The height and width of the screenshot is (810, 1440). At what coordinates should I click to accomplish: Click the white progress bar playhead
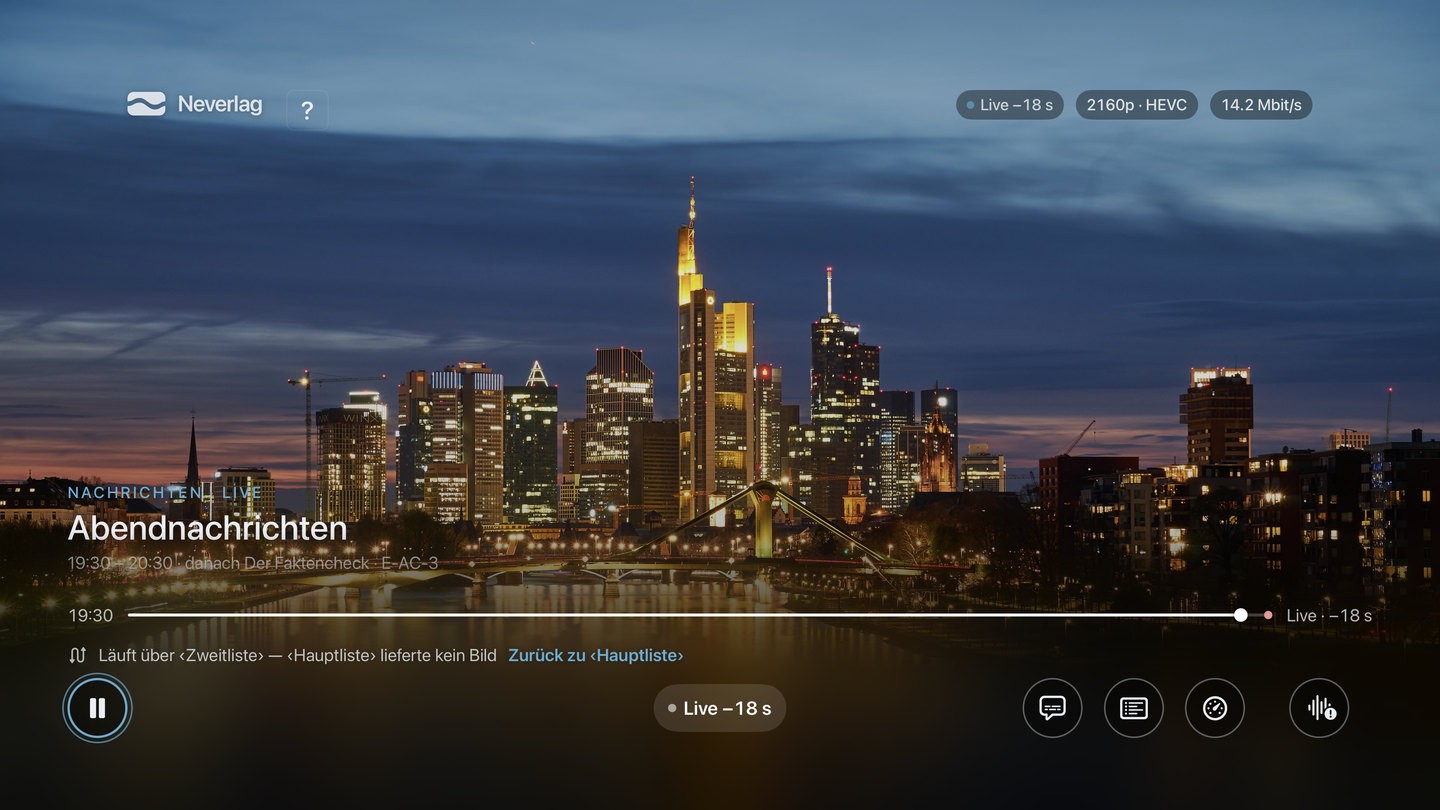[1241, 615]
